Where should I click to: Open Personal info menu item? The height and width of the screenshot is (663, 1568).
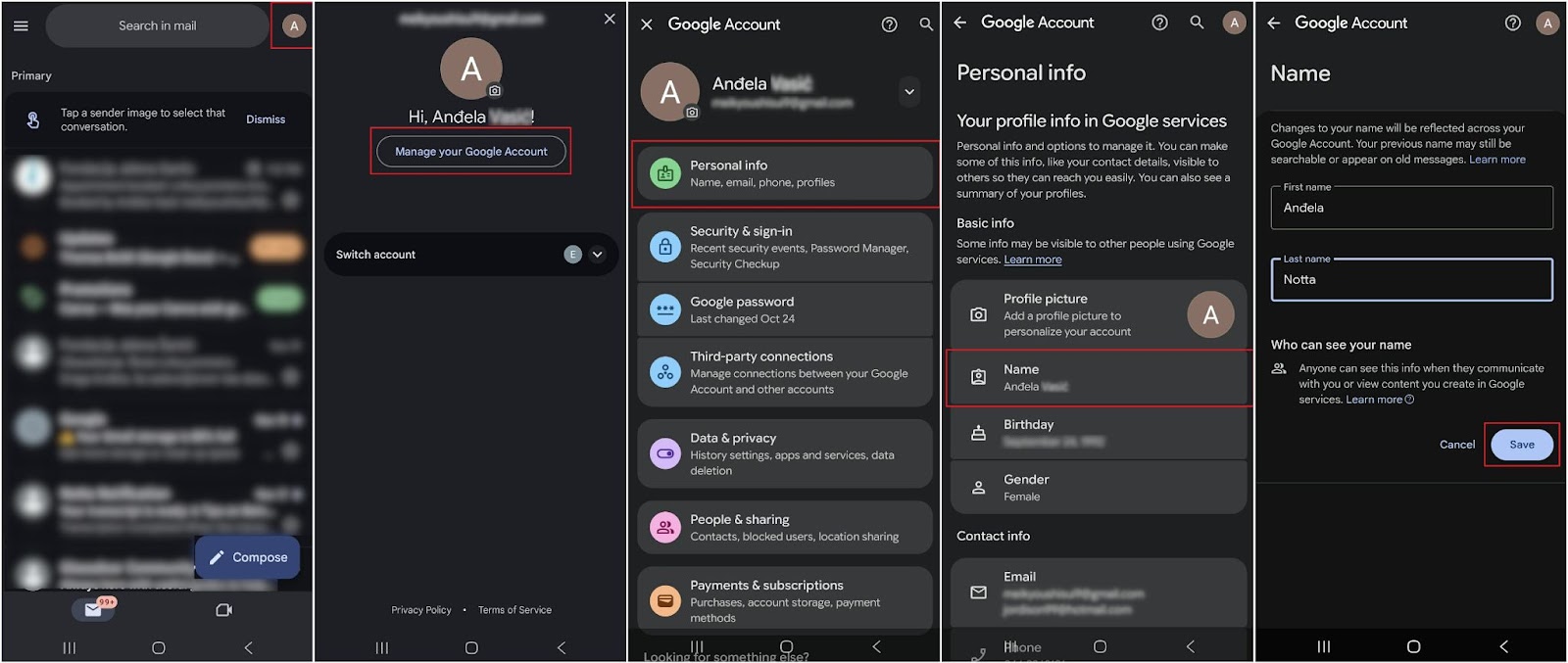(x=784, y=173)
